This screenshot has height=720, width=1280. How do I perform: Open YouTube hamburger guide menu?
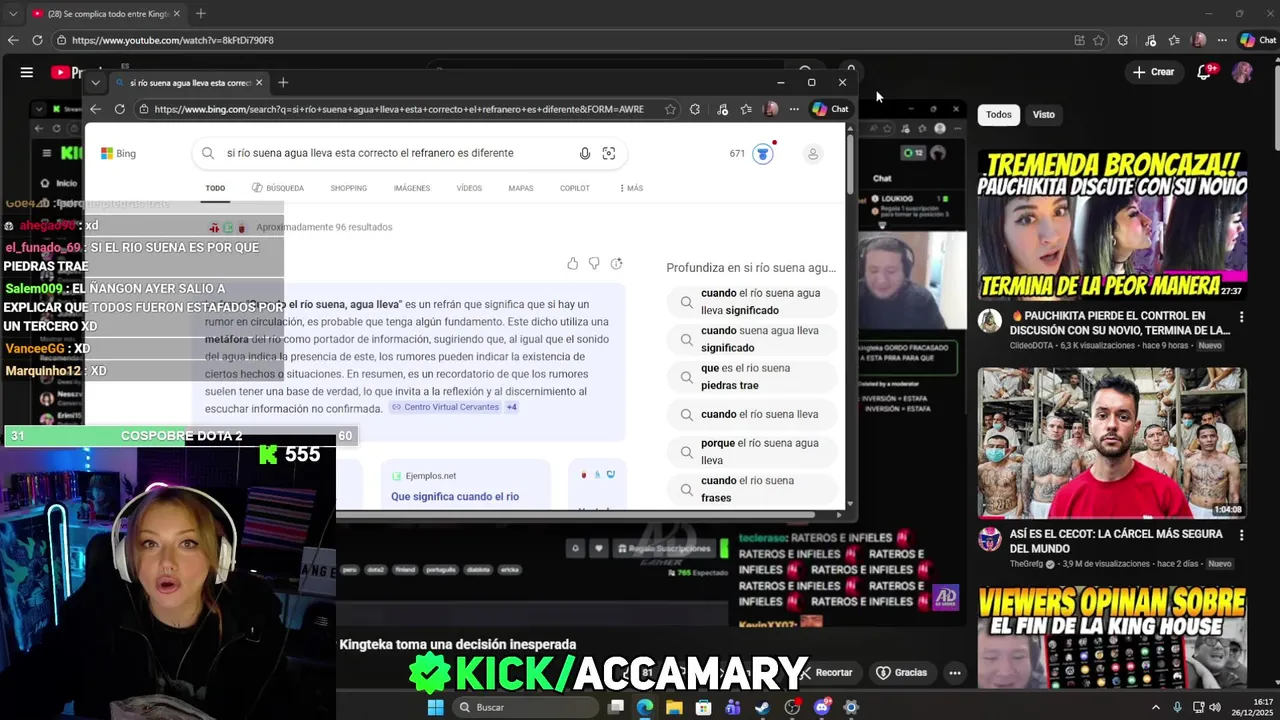[27, 72]
